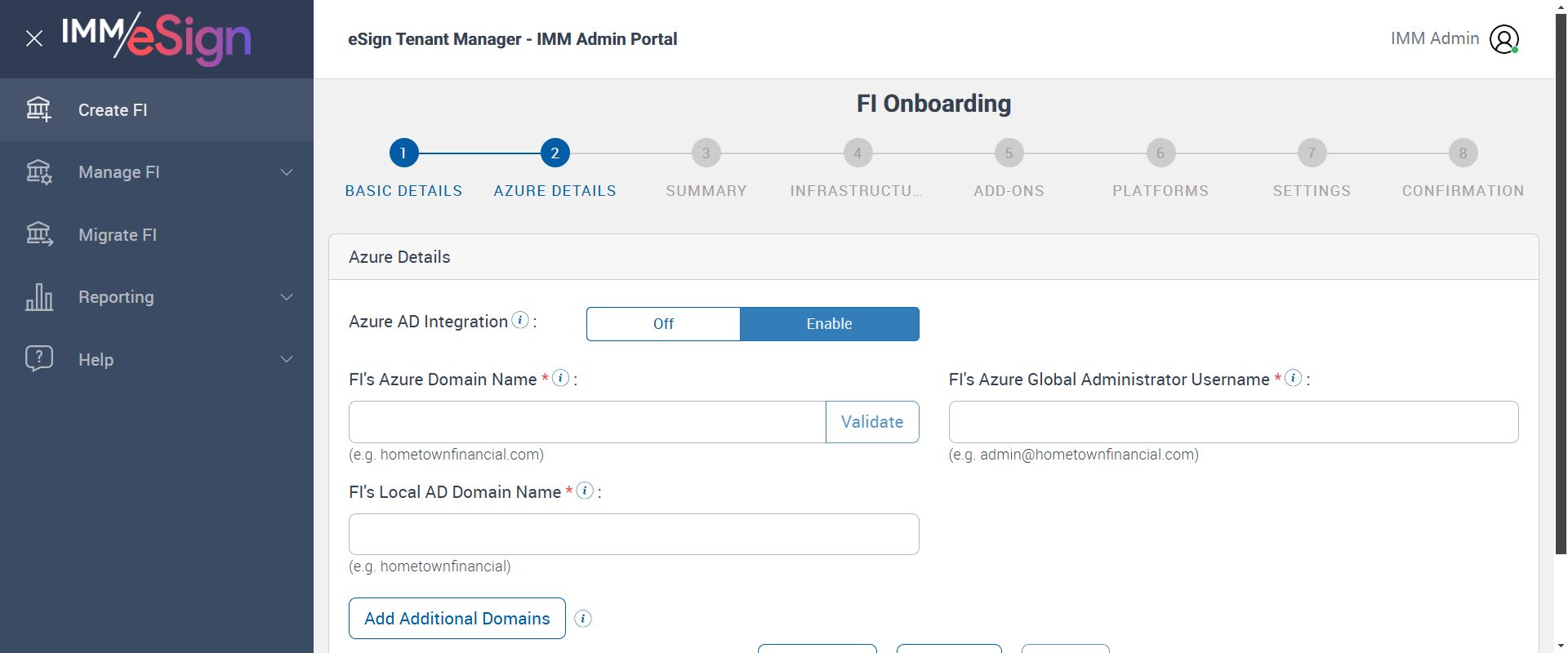
Task: Click the Reporting bar chart icon
Action: tap(38, 297)
